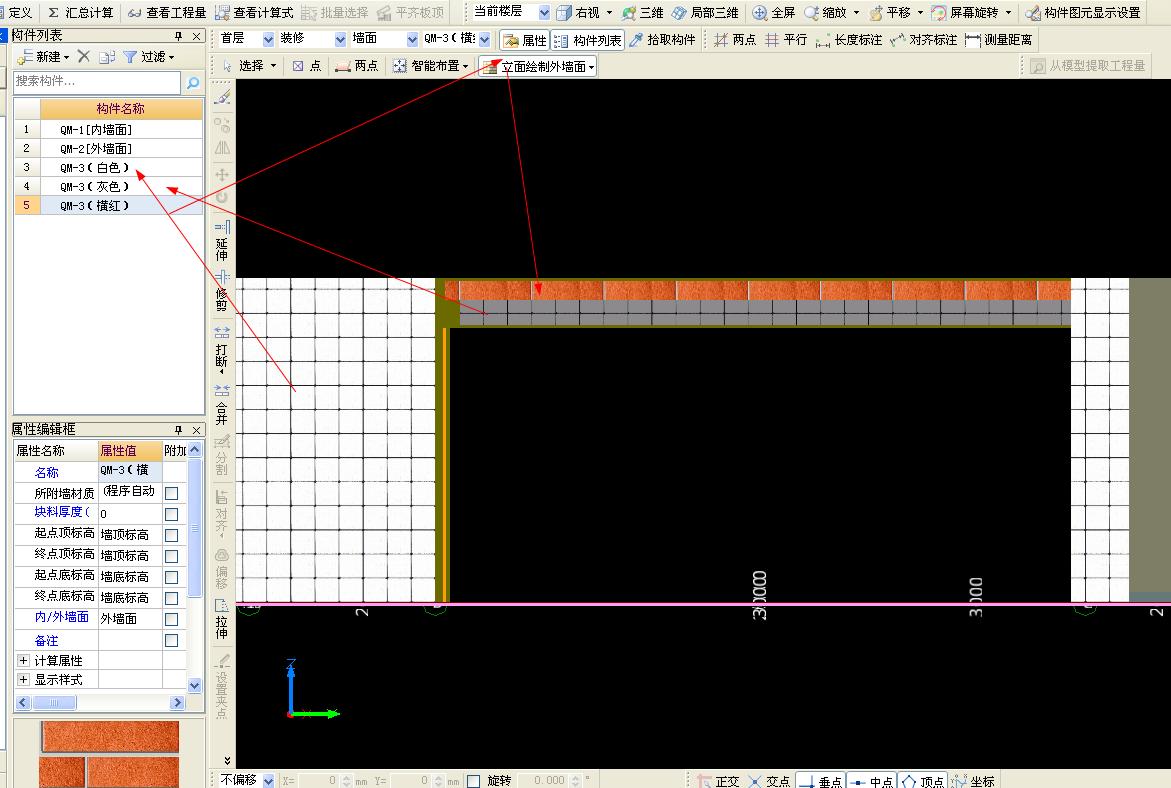Image resolution: width=1171 pixels, height=788 pixels.
Task: Tick checkbox for 起点顶标高 row
Action: (171, 535)
